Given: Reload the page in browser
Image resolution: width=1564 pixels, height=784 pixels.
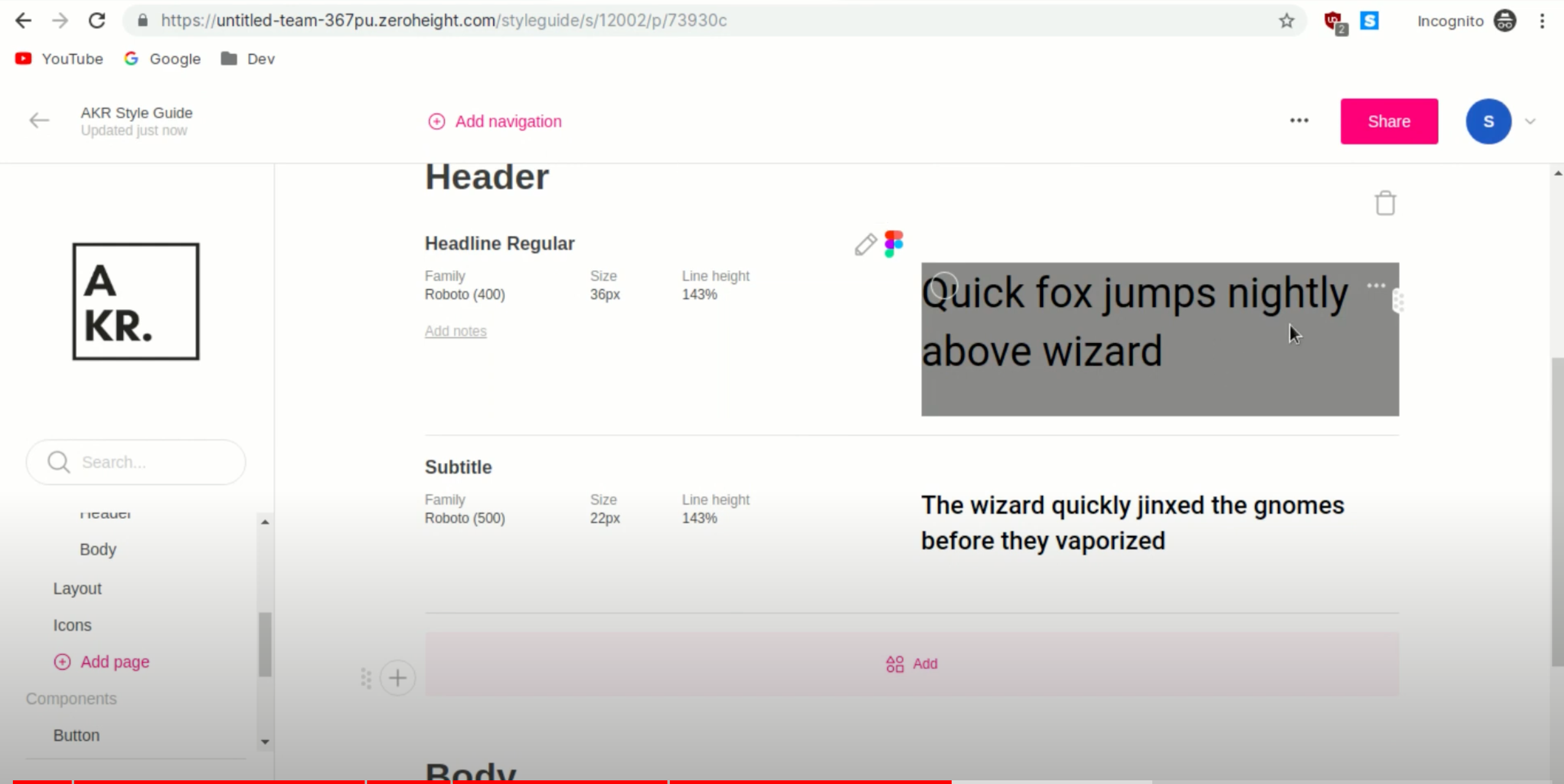Looking at the screenshot, I should pos(97,21).
